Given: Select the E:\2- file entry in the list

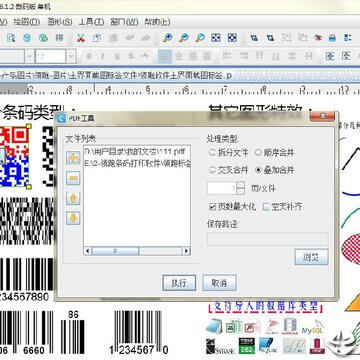Looking at the screenshot, I should coord(138,164).
